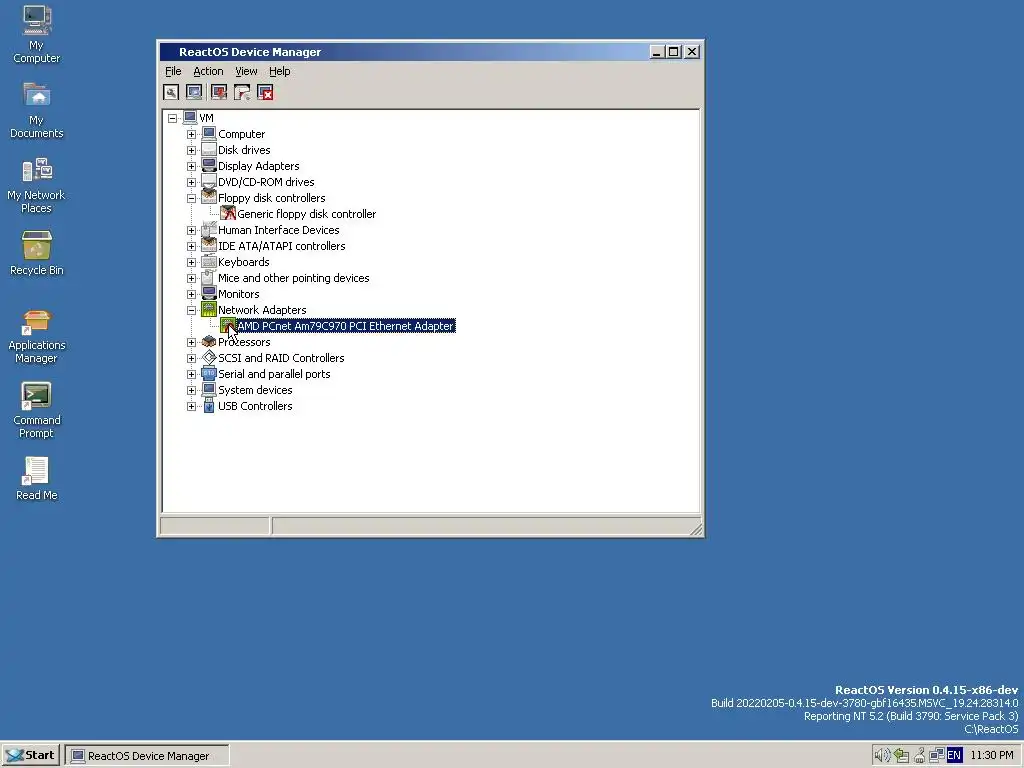Expand the Processors category
Image resolution: width=1024 pixels, height=768 pixels.
pyautogui.click(x=191, y=342)
